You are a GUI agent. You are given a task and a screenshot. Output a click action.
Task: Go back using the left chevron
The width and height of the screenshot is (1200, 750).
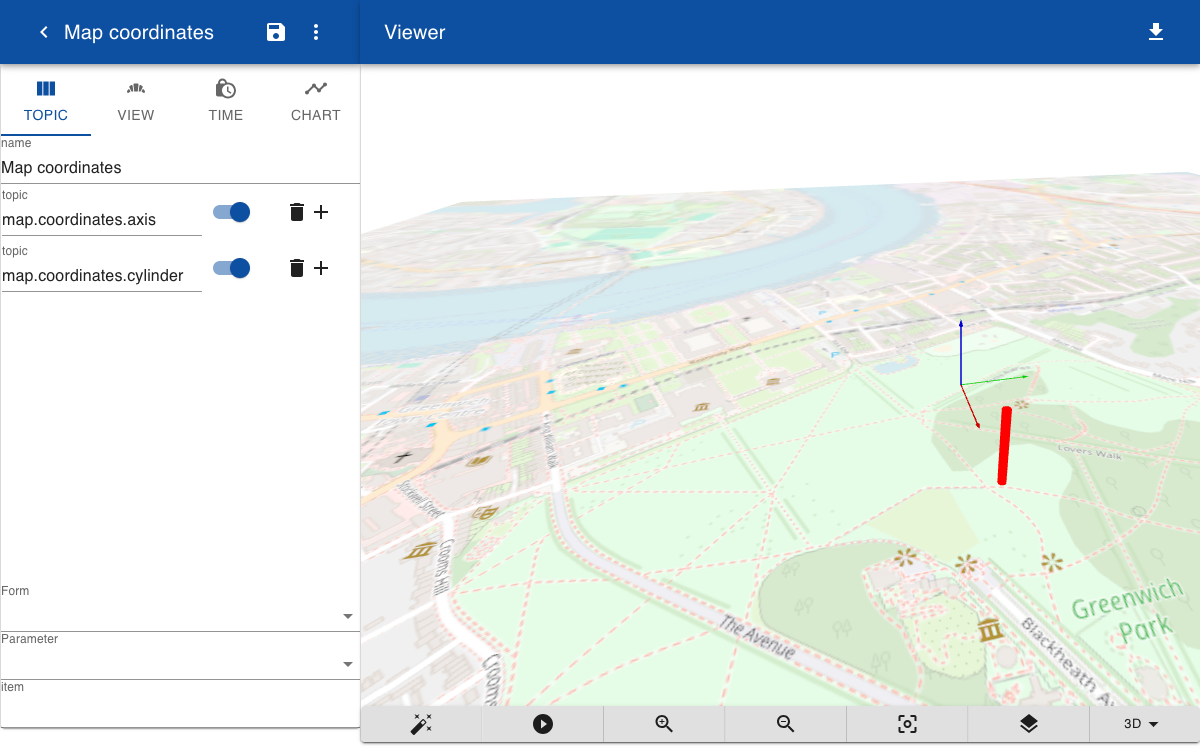(x=44, y=32)
